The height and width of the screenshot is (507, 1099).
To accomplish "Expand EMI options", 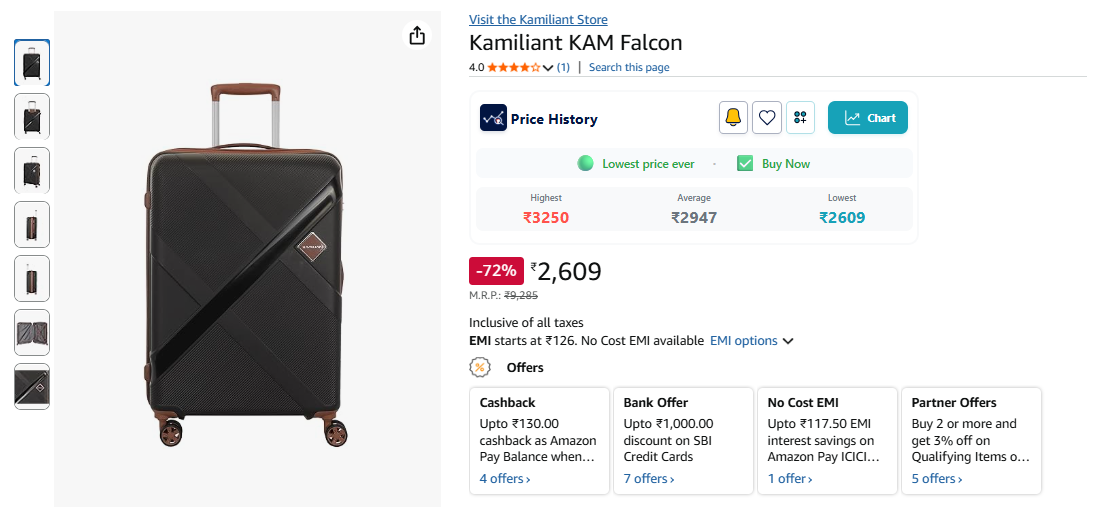I will coord(751,341).
